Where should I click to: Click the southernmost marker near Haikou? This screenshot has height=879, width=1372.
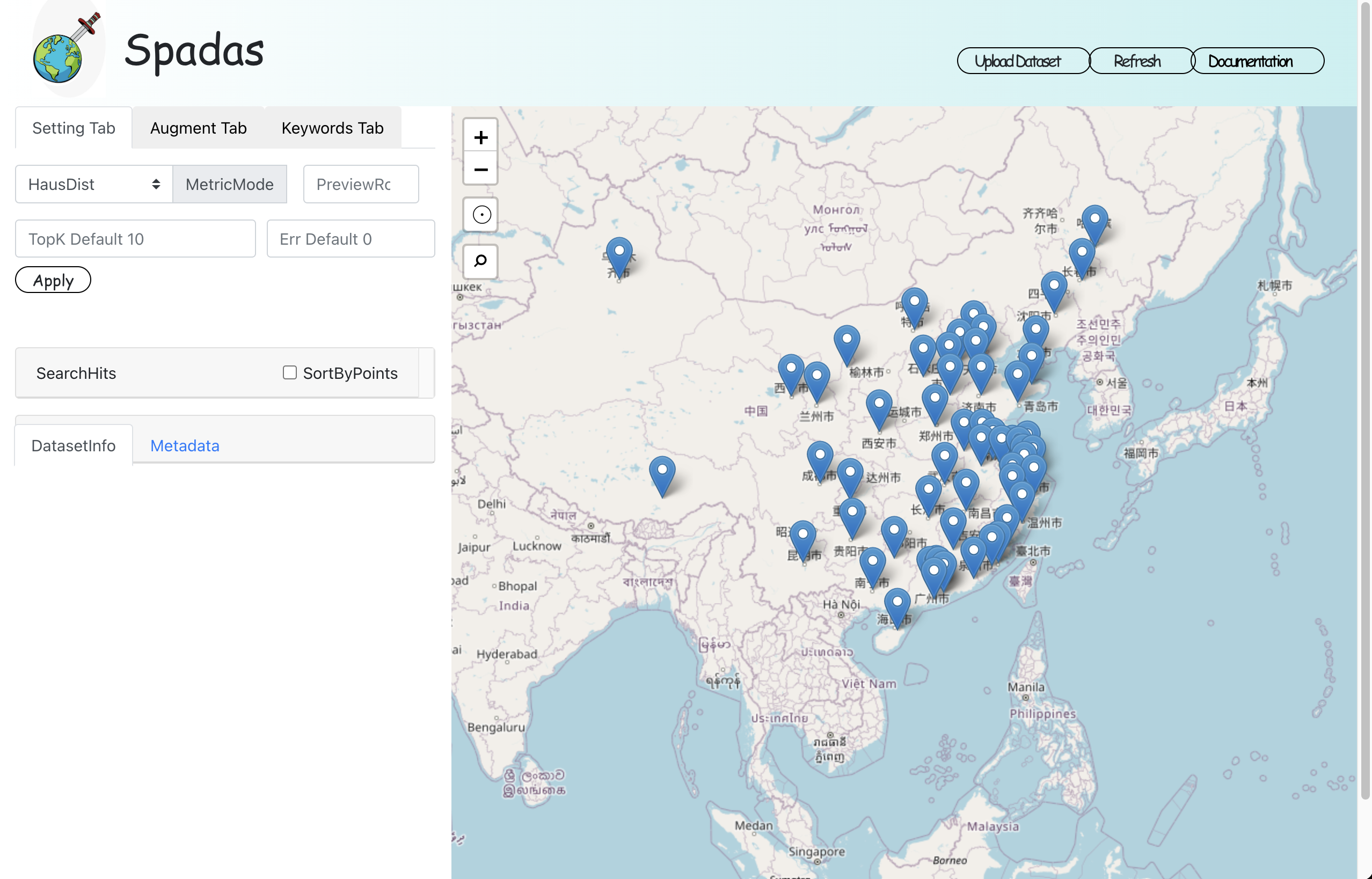pos(896,606)
